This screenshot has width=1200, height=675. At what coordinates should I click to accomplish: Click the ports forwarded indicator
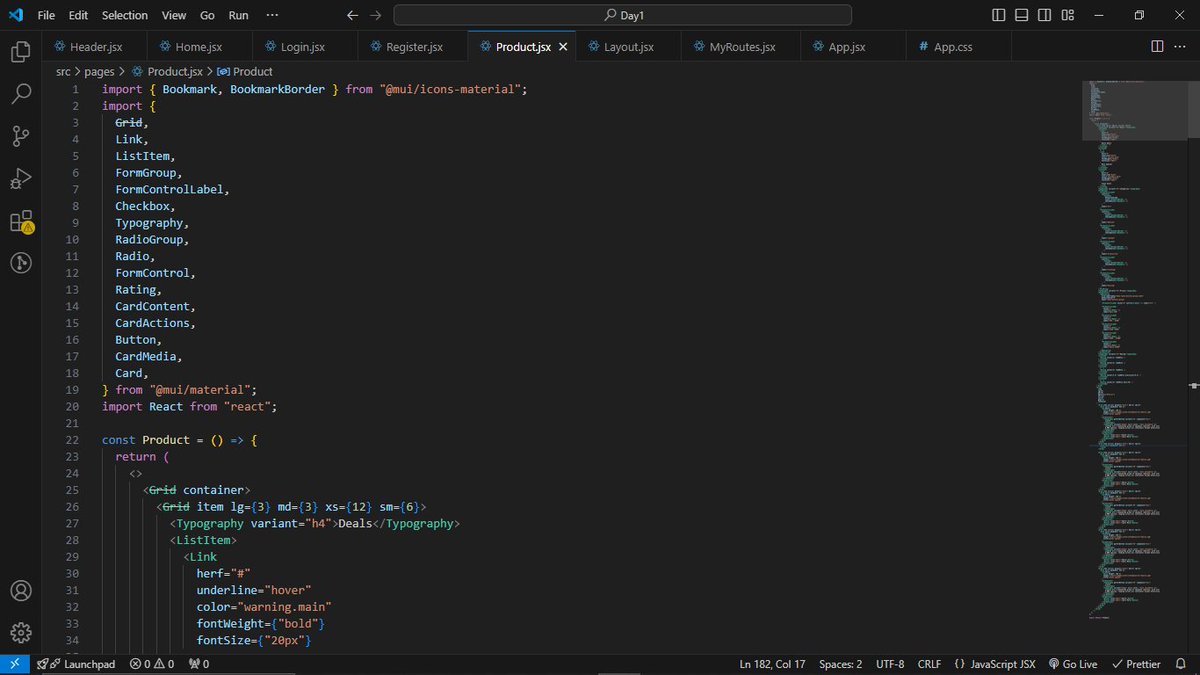point(199,664)
